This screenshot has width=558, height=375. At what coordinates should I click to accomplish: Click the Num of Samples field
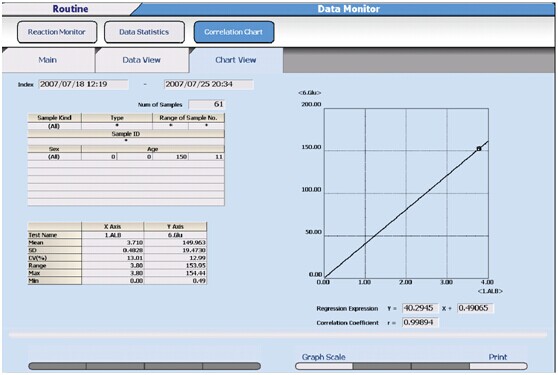pos(207,105)
